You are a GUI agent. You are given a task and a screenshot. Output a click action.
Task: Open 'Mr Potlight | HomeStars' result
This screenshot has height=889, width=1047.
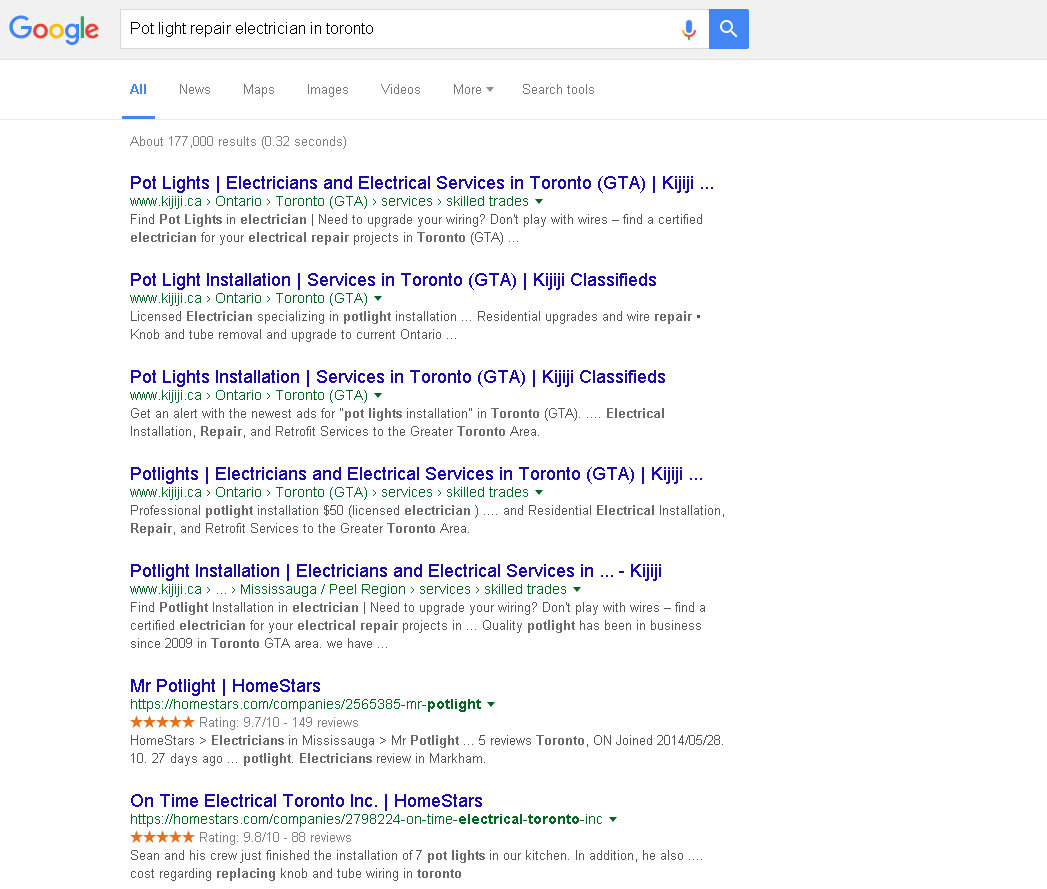point(225,686)
